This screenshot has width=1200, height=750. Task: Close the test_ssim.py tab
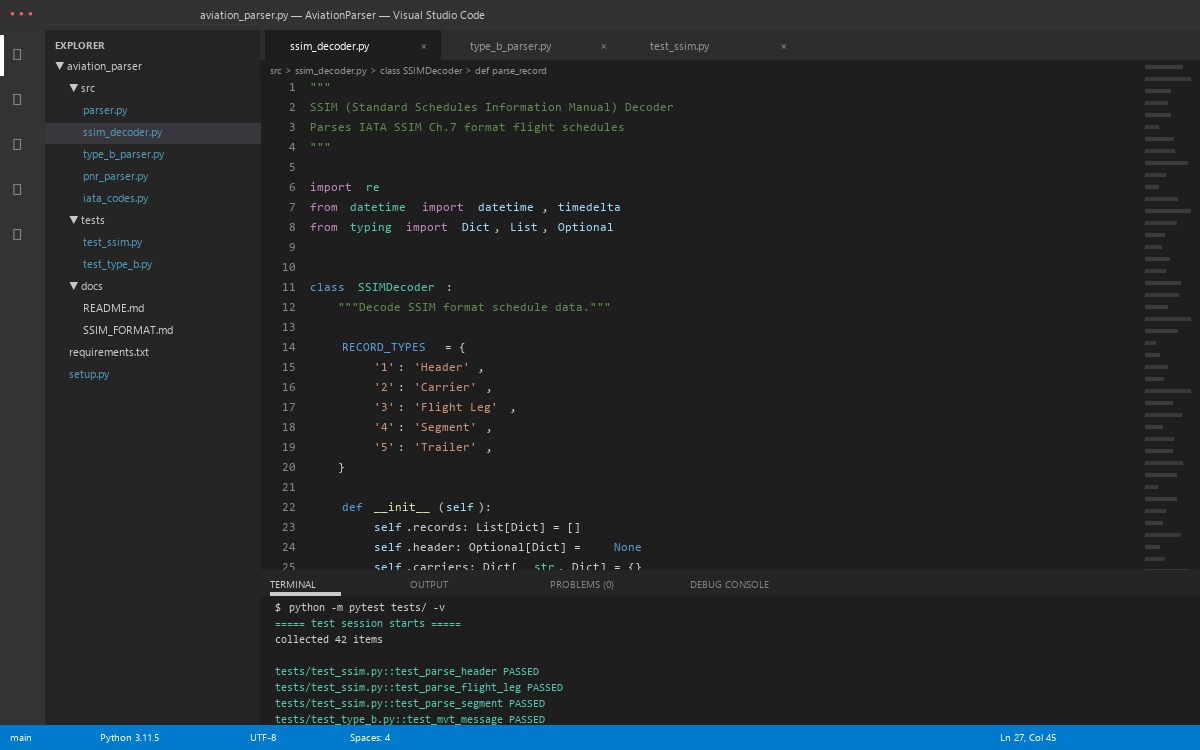point(783,46)
